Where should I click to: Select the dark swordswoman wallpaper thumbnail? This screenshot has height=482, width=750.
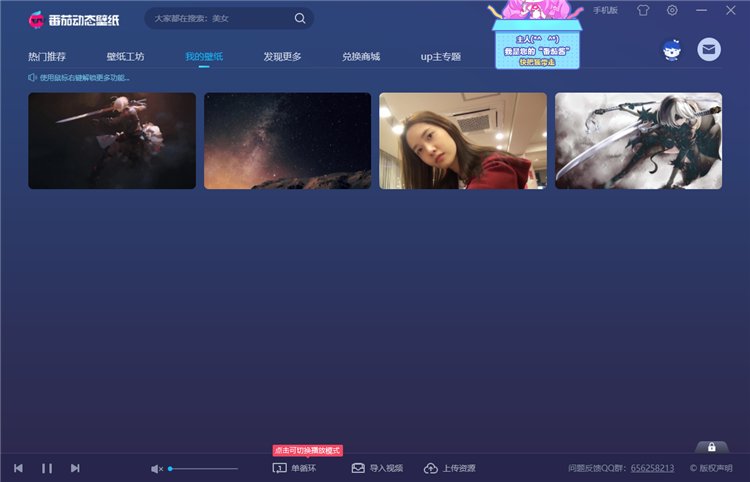tap(112, 141)
